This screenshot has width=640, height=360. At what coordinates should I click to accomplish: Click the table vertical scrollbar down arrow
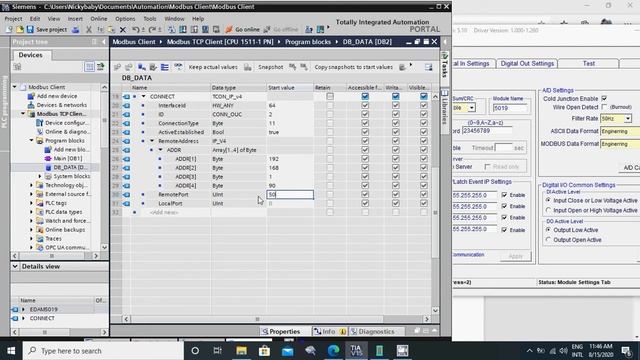[x=435, y=310]
